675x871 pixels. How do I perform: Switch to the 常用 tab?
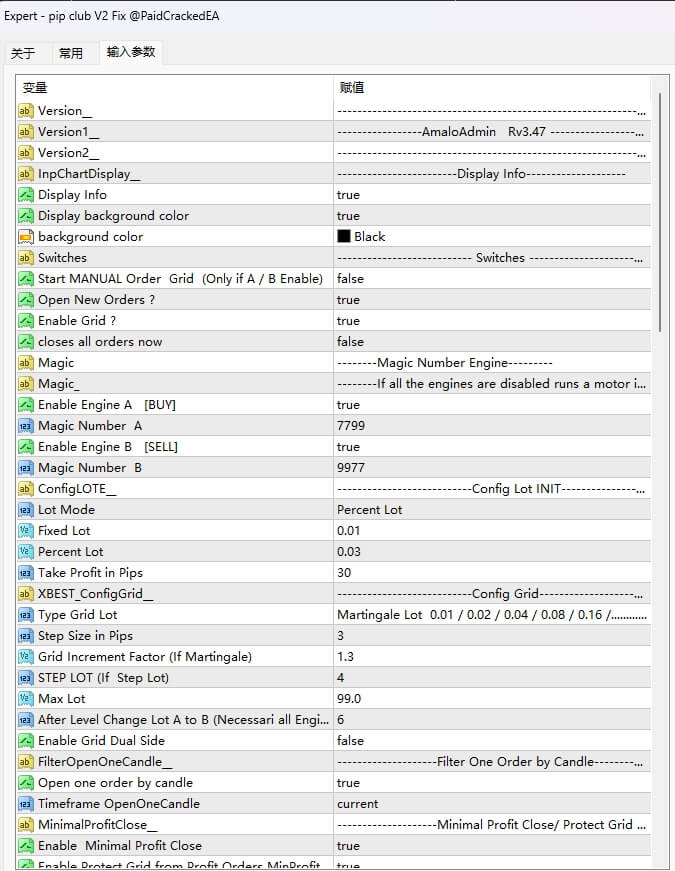[x=71, y=53]
